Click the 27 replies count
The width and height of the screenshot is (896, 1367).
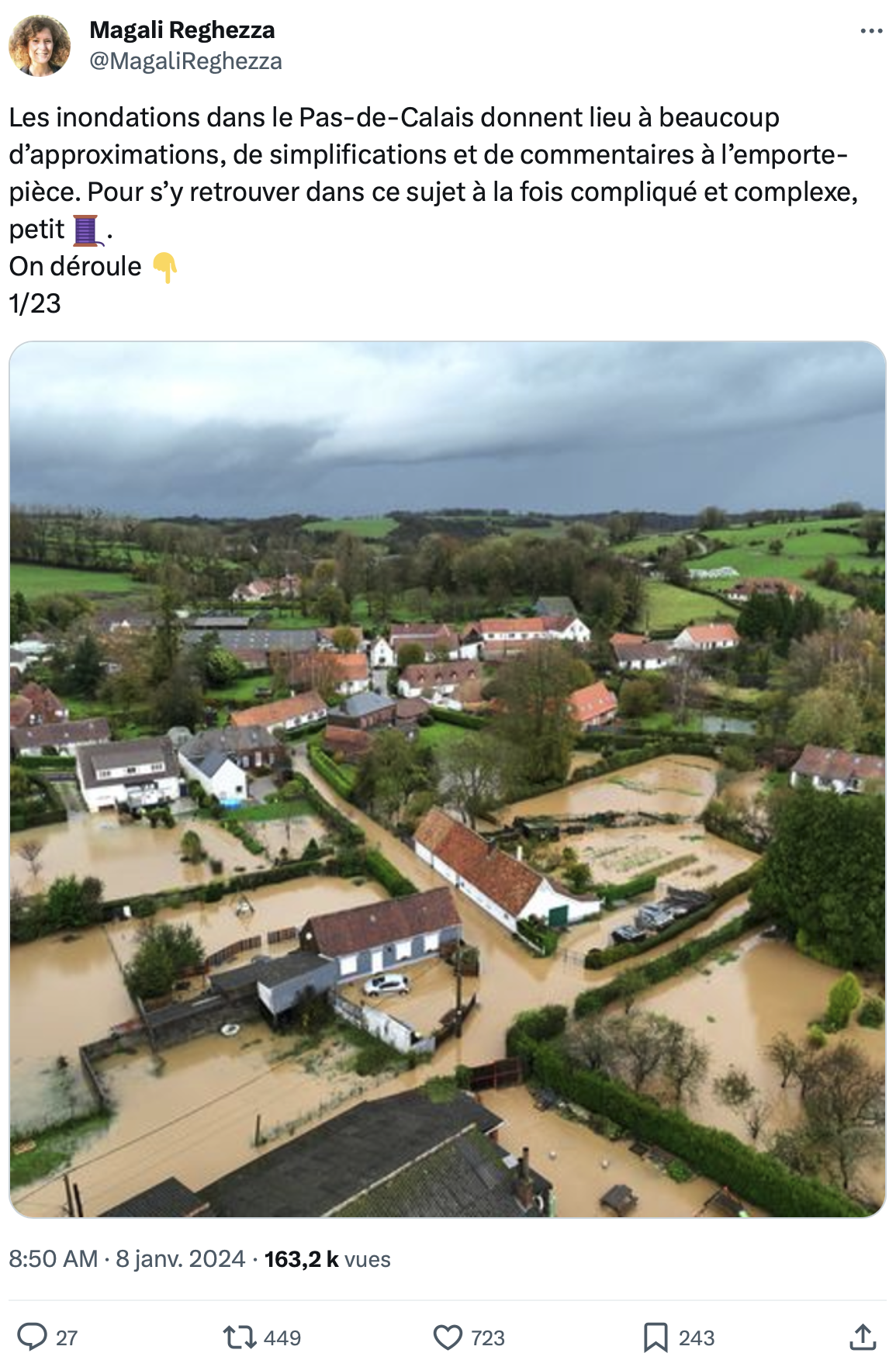pos(67,1338)
